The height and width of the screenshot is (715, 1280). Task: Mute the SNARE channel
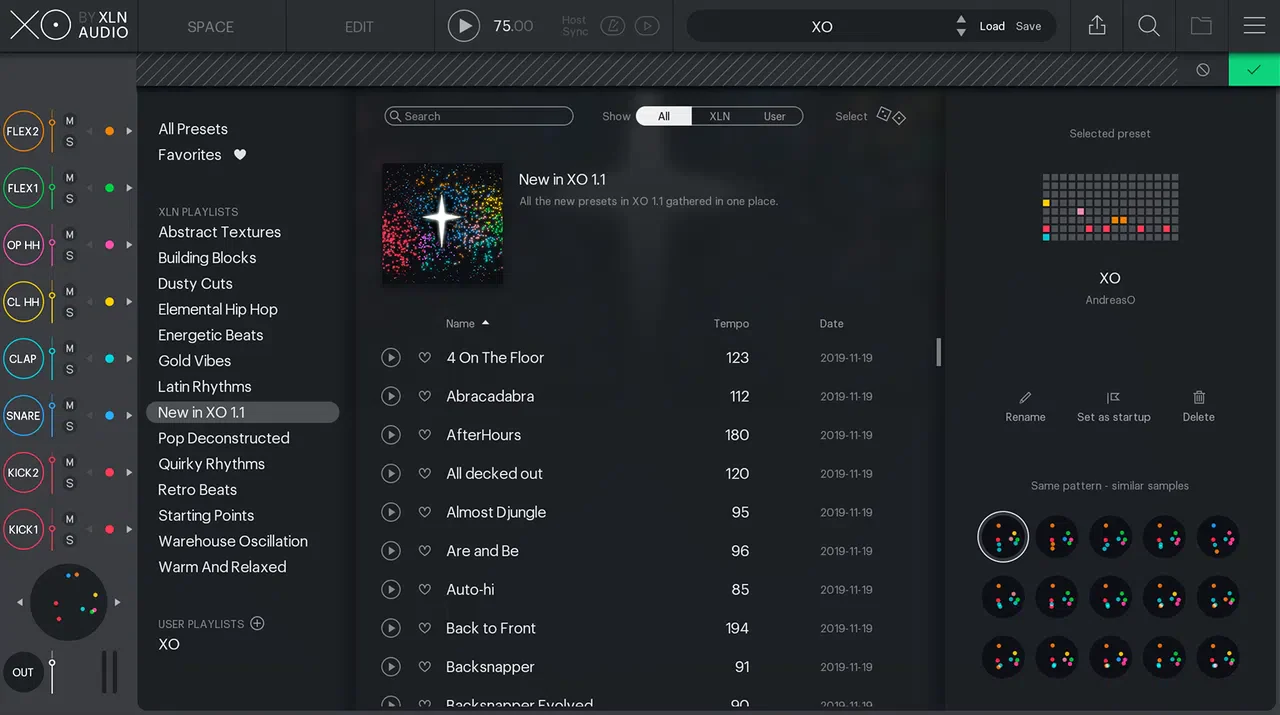point(70,405)
